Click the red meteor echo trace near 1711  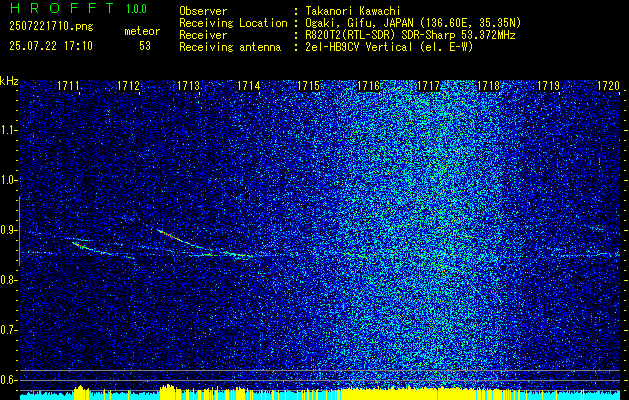click(79, 245)
